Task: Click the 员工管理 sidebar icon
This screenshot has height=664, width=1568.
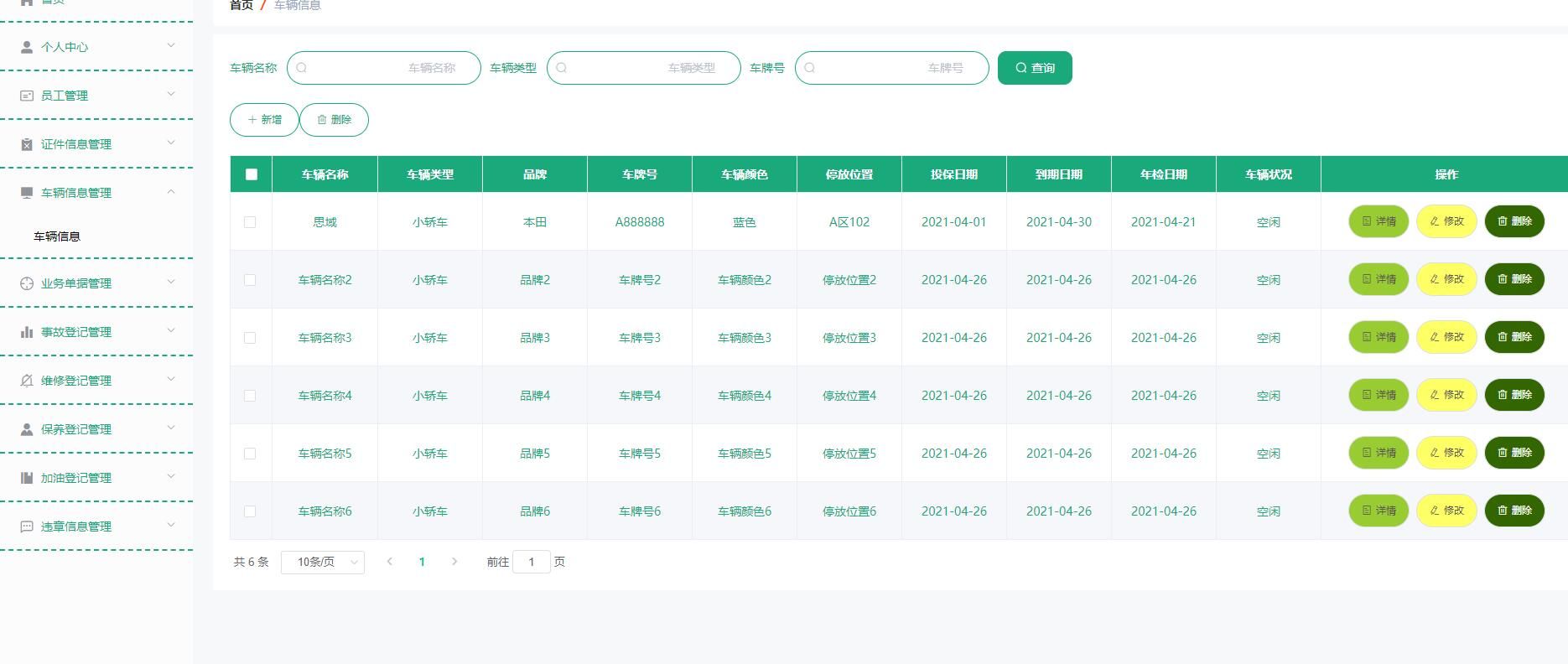Action: pyautogui.click(x=27, y=96)
